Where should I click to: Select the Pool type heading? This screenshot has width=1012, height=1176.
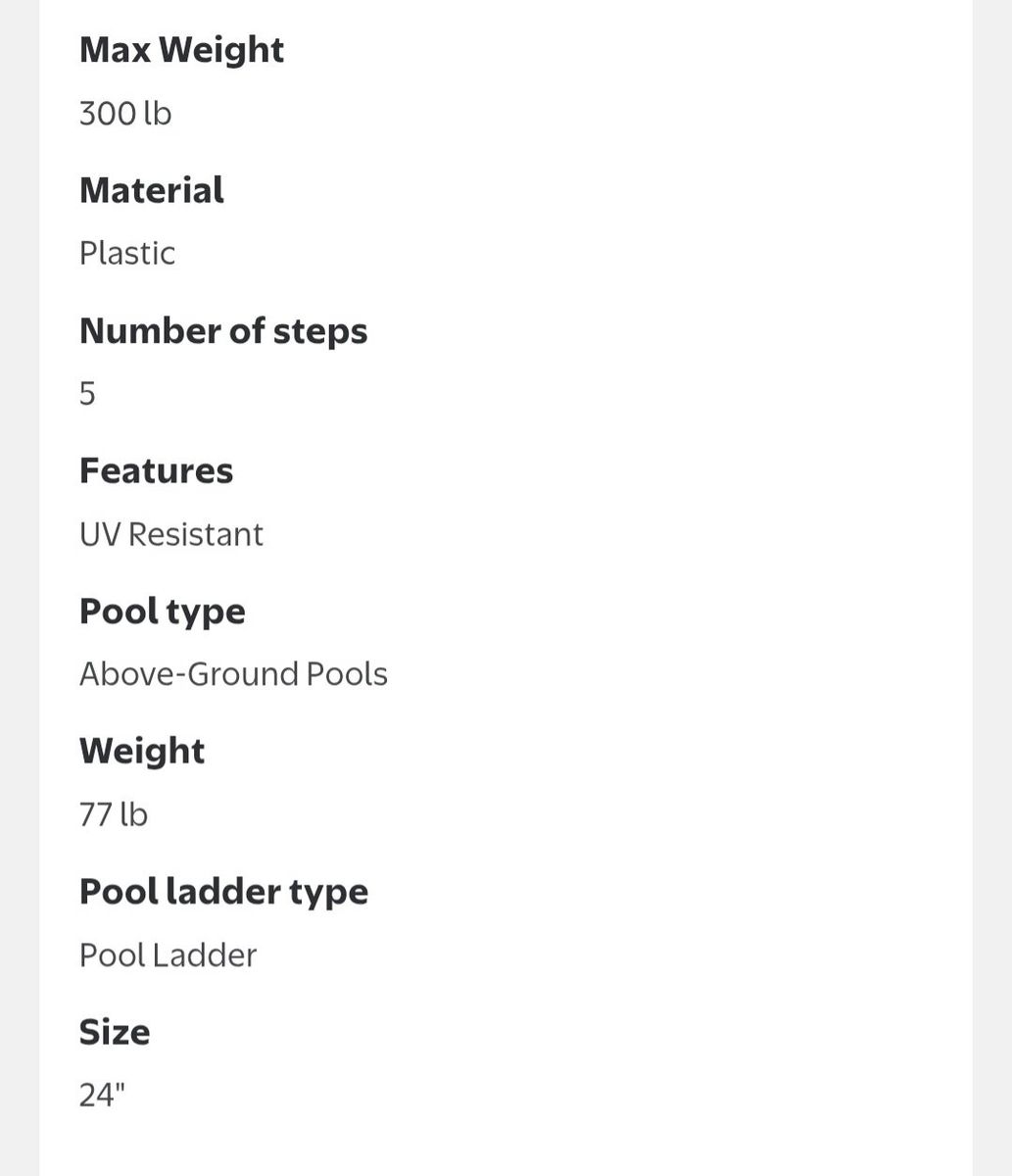(x=163, y=612)
